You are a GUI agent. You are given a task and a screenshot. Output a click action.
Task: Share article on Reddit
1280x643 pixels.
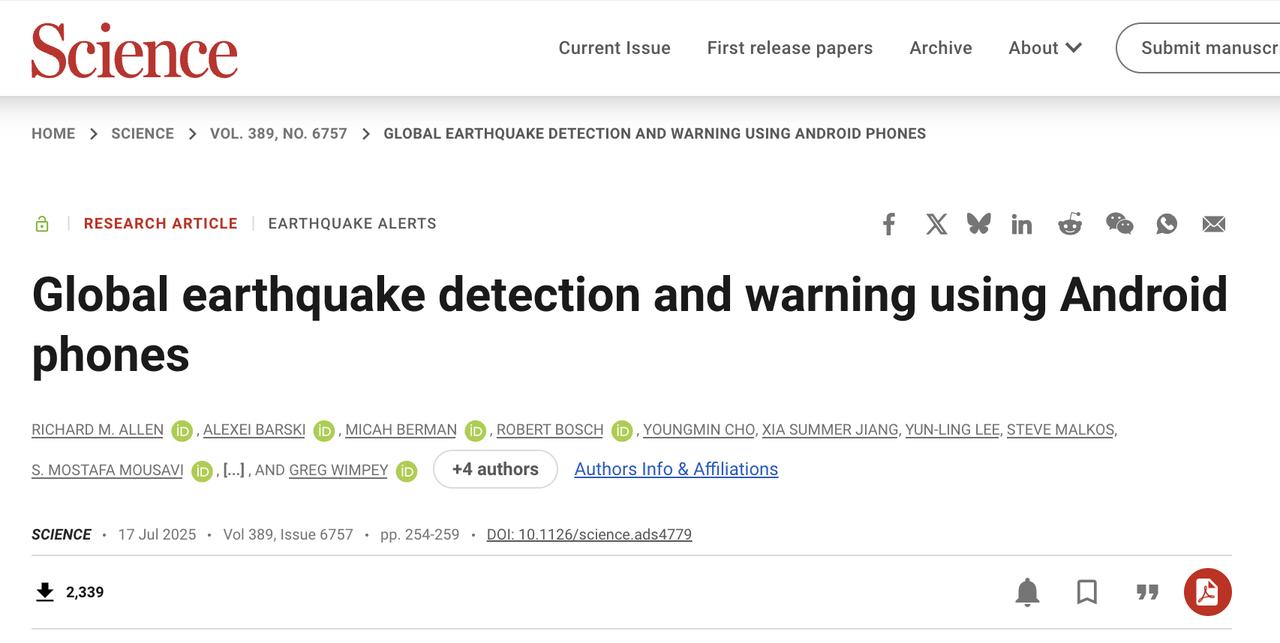(1070, 224)
